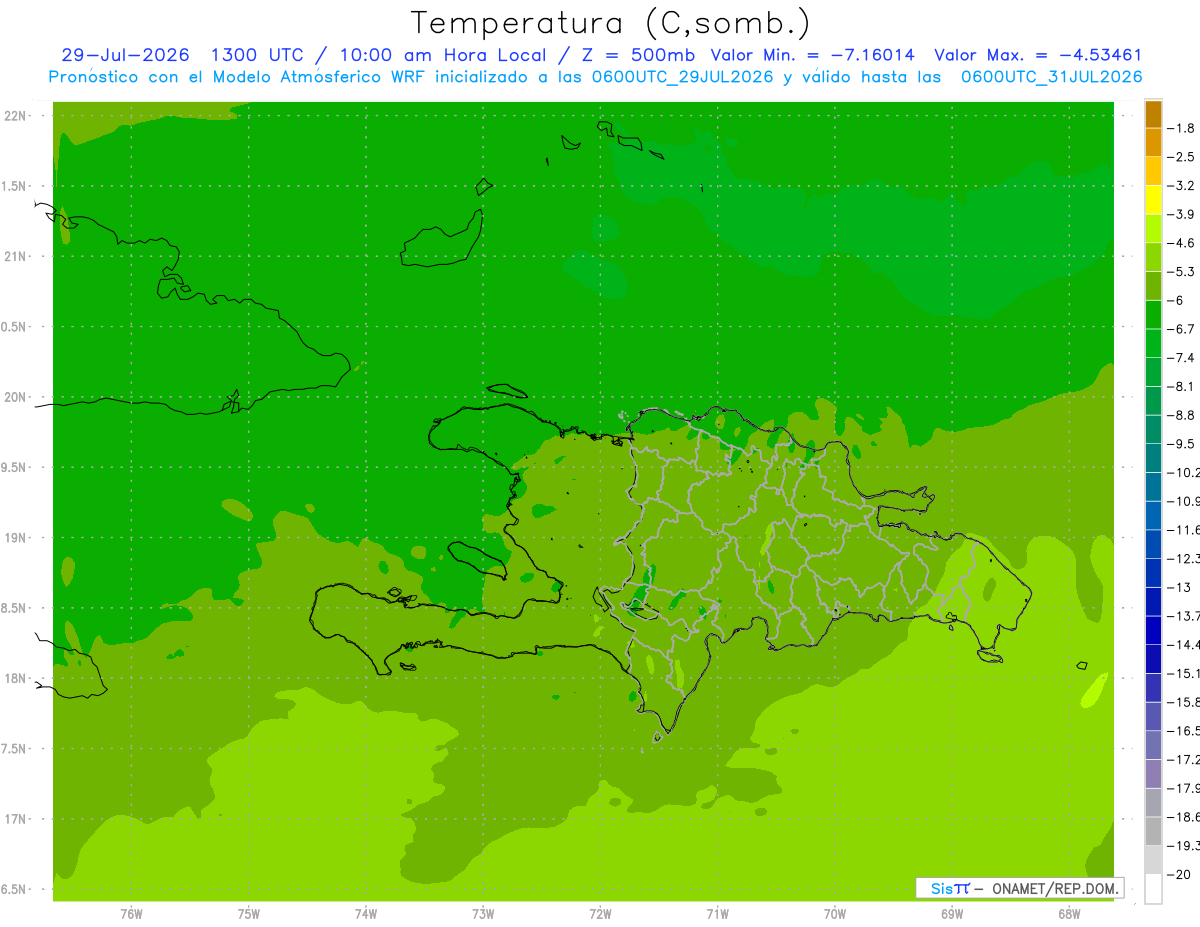Click the "ONAMET/REP.DOM." credit label
This screenshot has height=927, width=1200.
(x=1054, y=888)
